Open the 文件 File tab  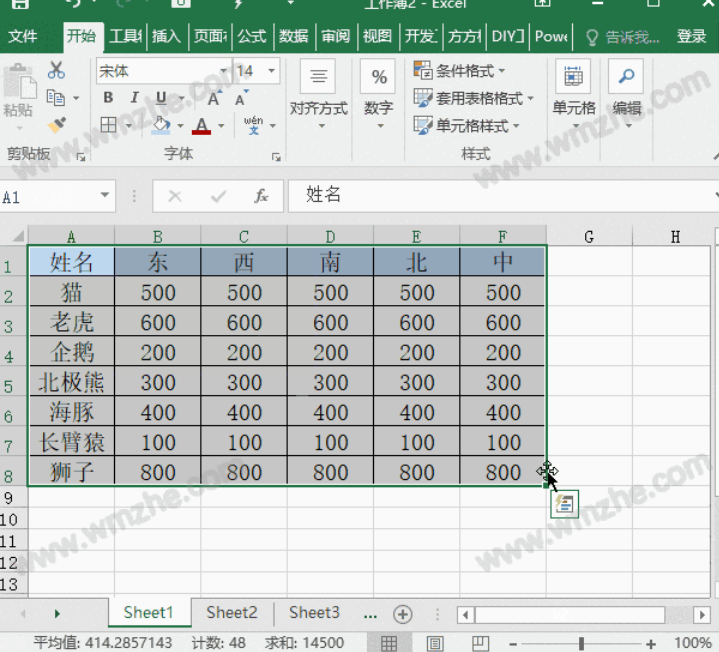click(x=22, y=36)
